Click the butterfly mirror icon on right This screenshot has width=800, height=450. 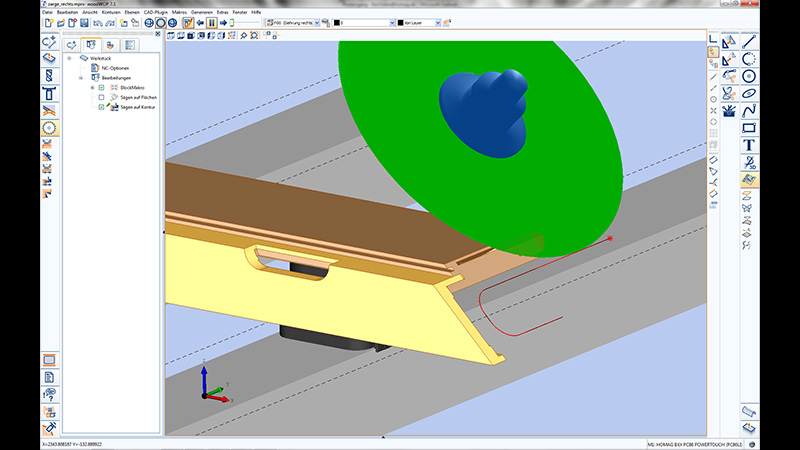point(747,208)
